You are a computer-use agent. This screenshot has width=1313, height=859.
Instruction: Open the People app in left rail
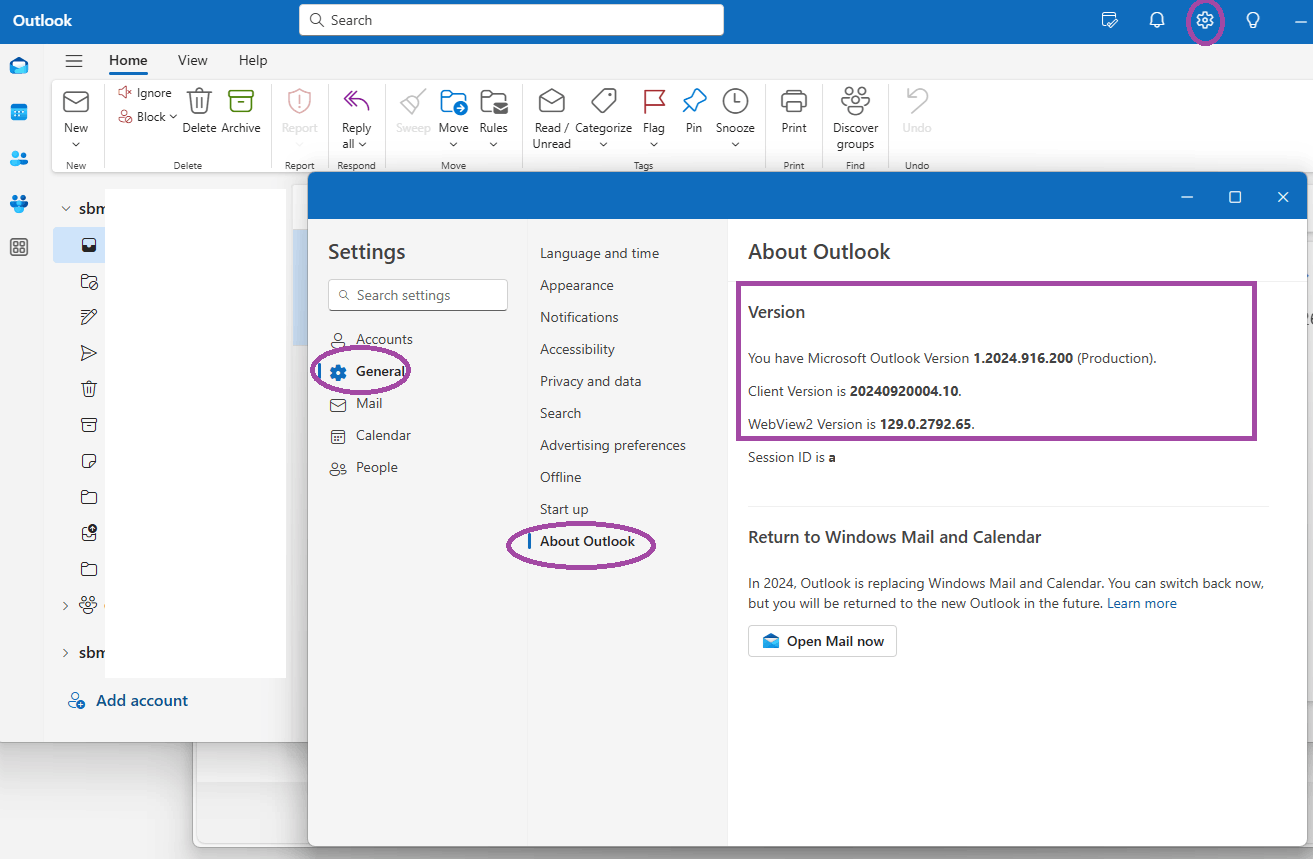19,158
